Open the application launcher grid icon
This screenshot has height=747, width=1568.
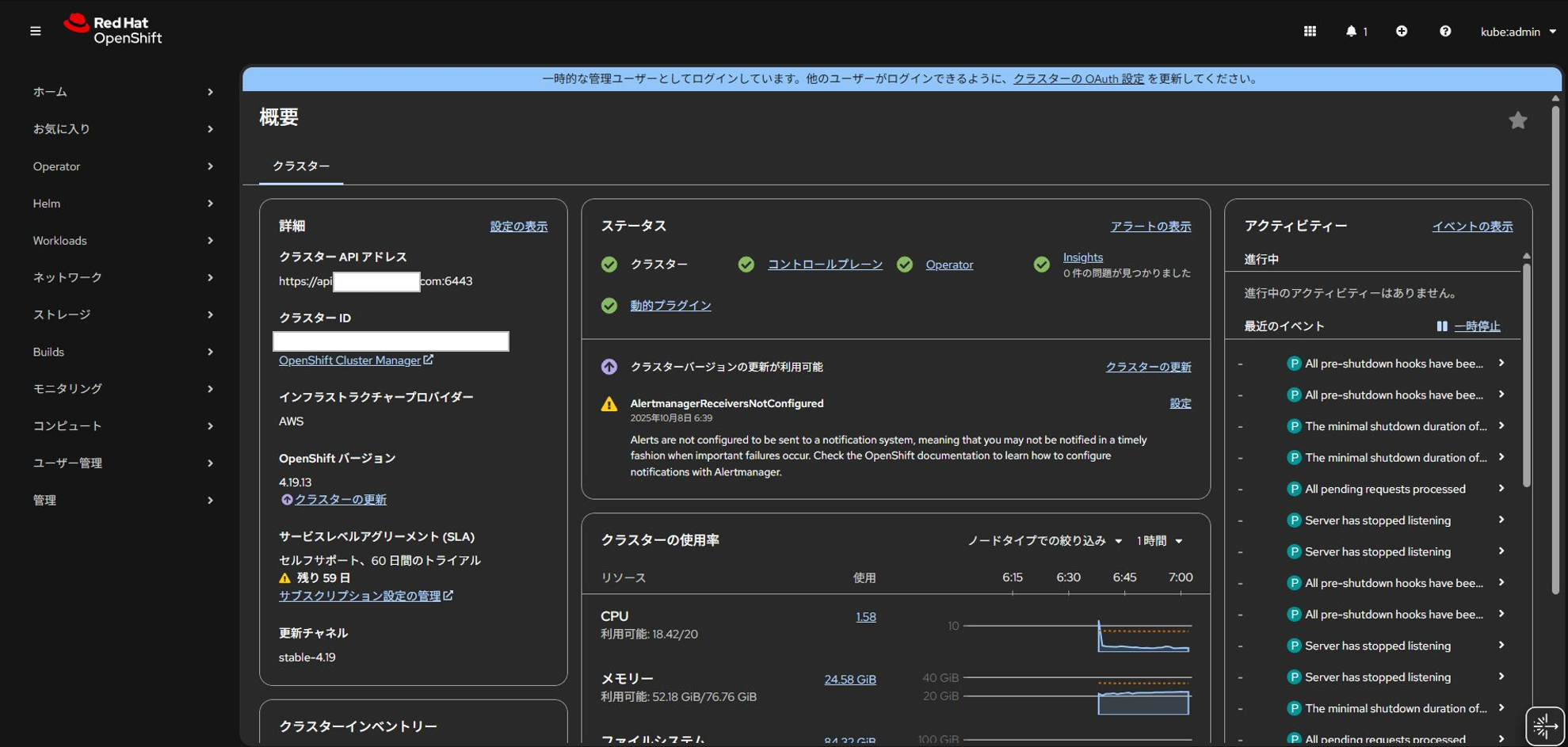tap(1310, 31)
